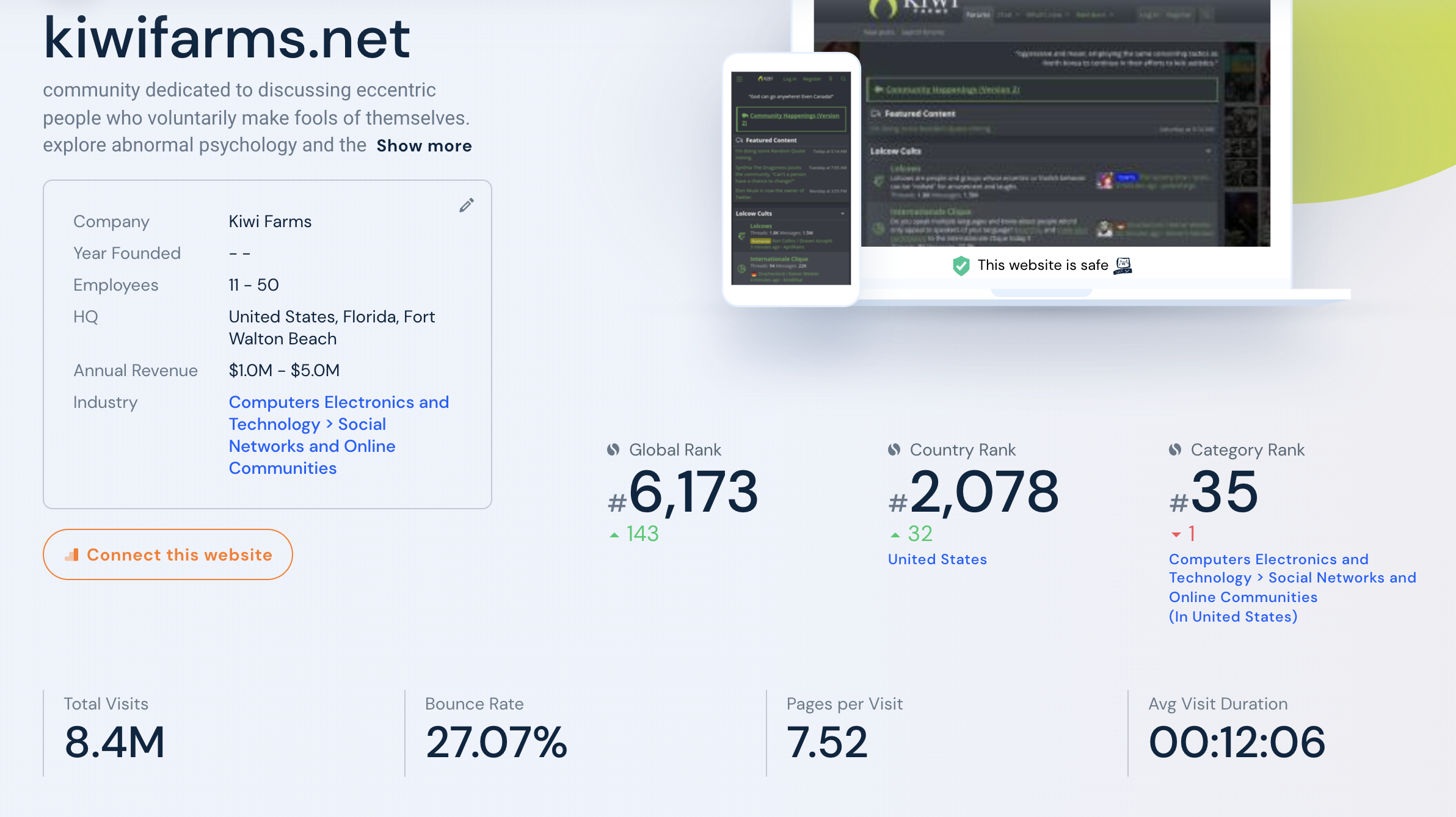This screenshot has height=817, width=1456.
Task: Click the Pages per Visit value 7.52
Action: click(x=827, y=743)
